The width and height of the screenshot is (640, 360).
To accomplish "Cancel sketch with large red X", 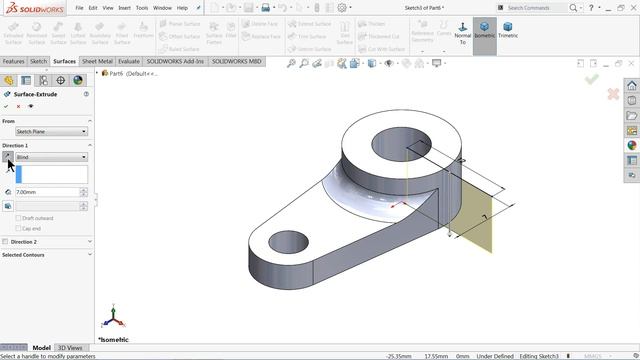I will (613, 94).
